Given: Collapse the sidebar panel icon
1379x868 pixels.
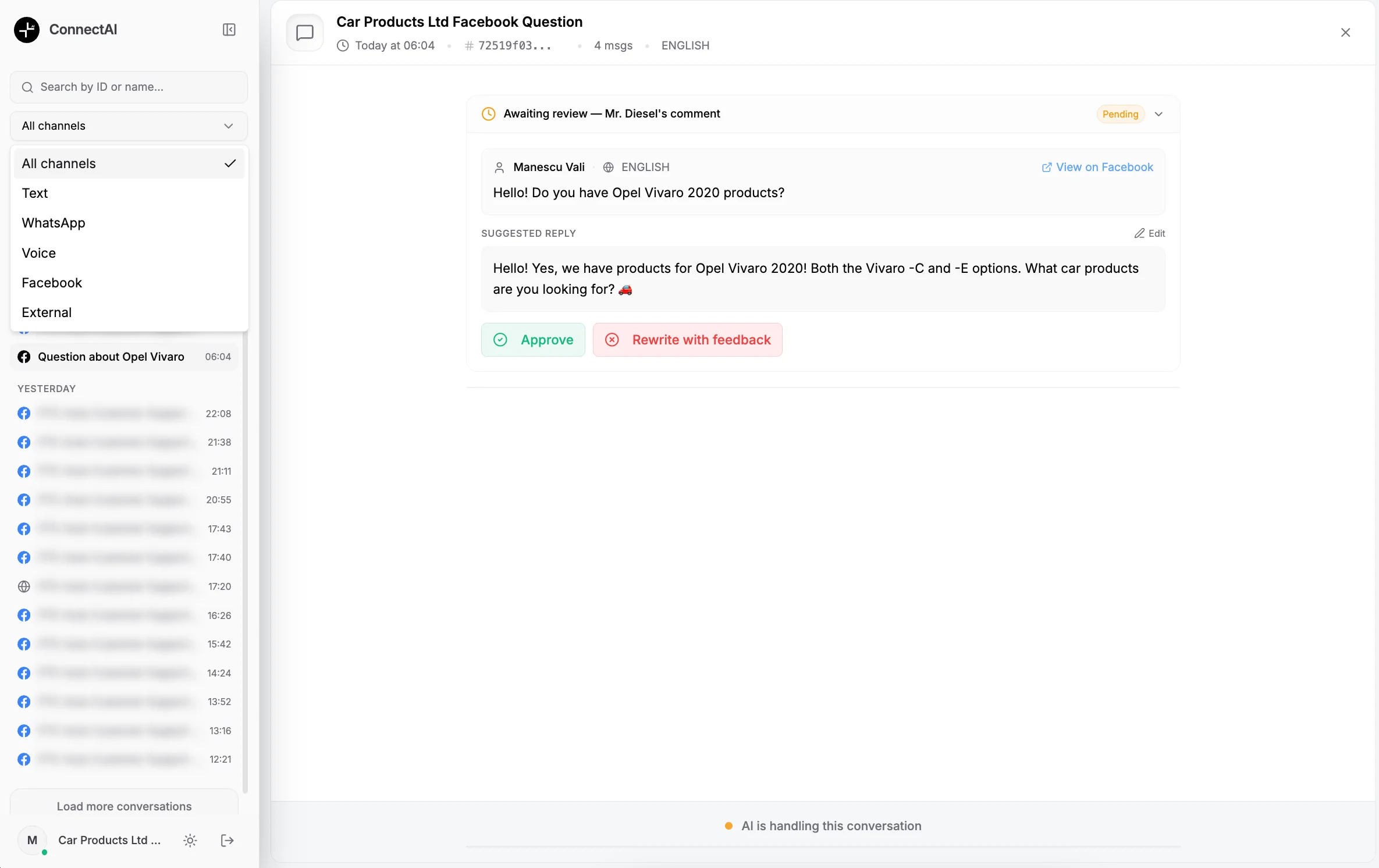Looking at the screenshot, I should [229, 30].
